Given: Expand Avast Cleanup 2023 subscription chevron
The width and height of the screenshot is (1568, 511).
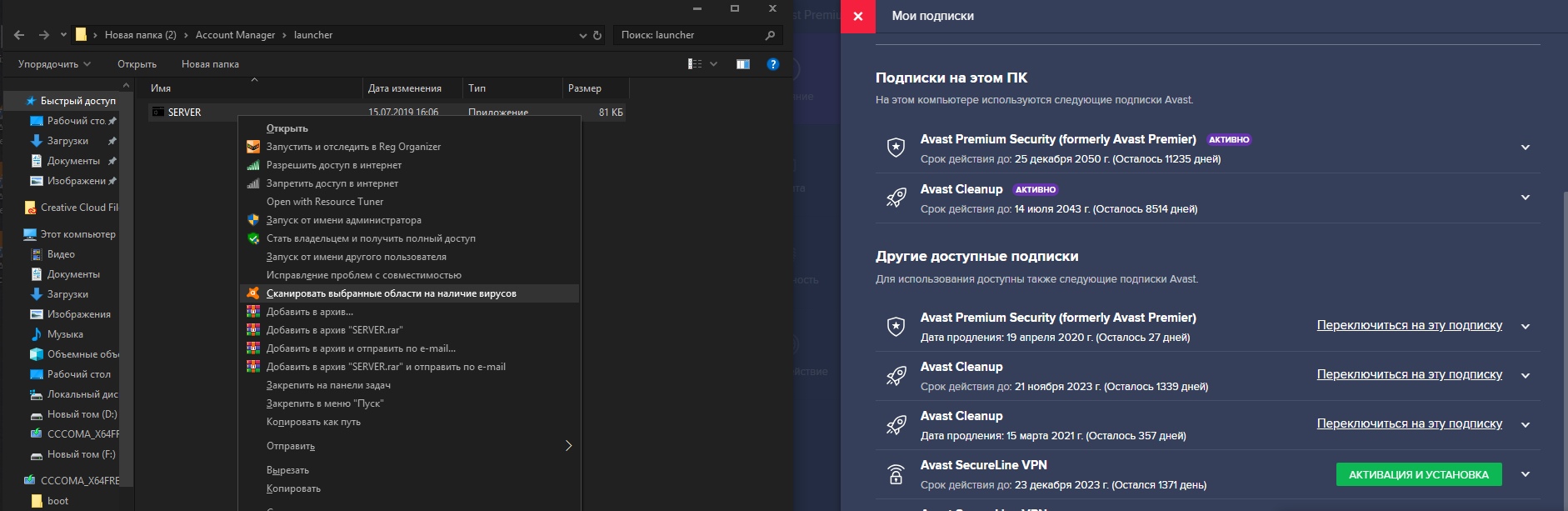Looking at the screenshot, I should click(1526, 375).
